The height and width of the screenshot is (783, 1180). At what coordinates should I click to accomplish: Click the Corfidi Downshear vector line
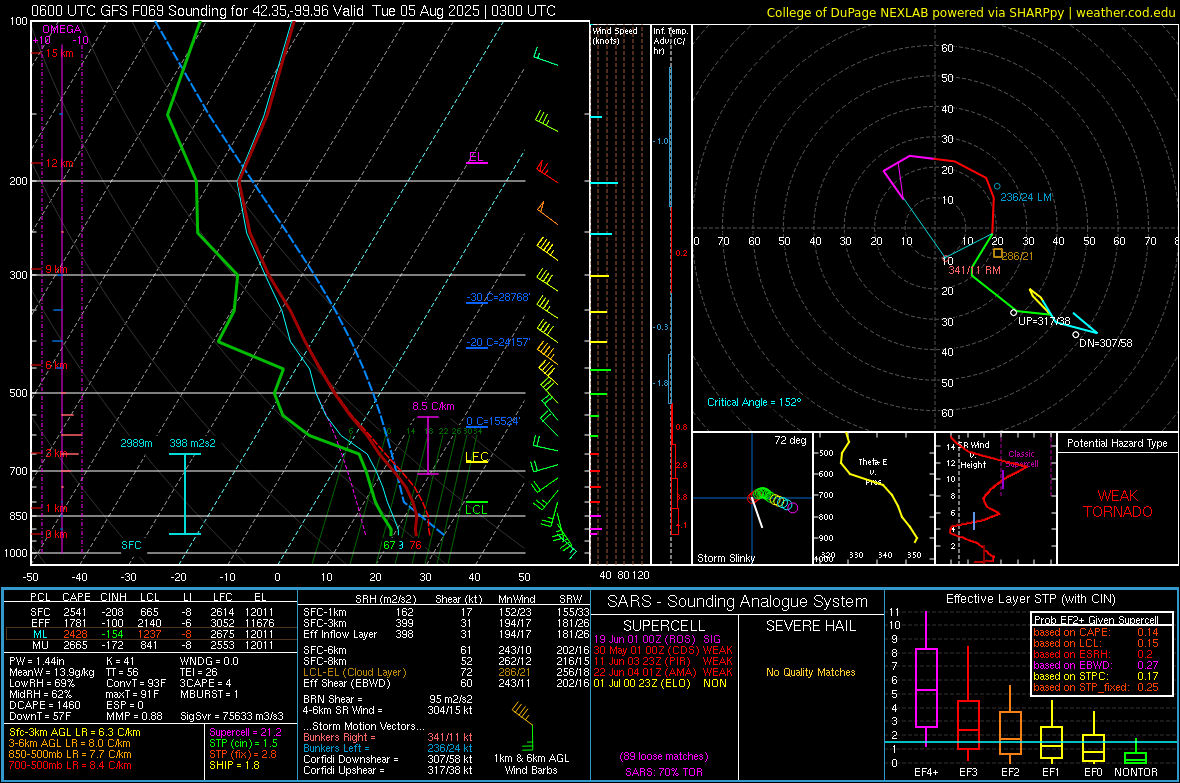tap(388, 760)
